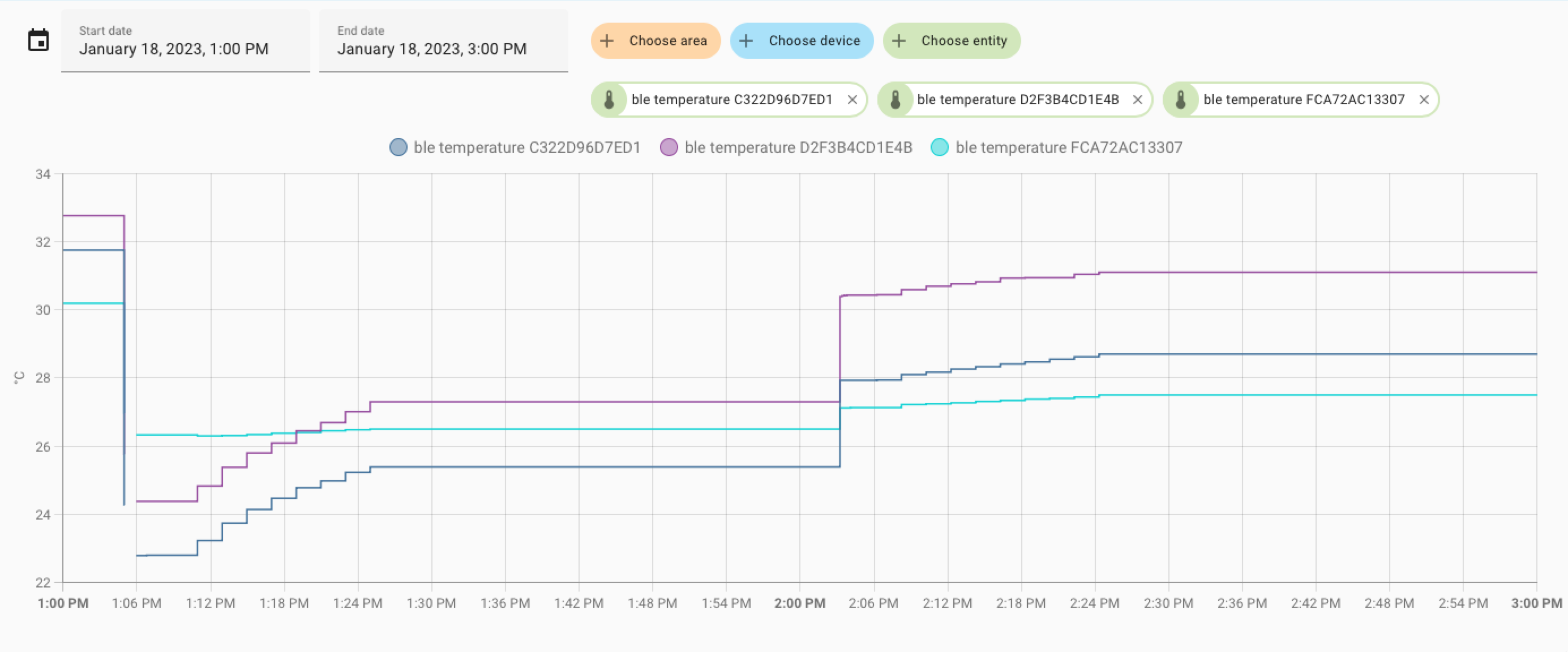The height and width of the screenshot is (652, 1568).
Task: Remove the ble temperature D2F3B4CD1E4B entity
Action: click(x=1137, y=99)
